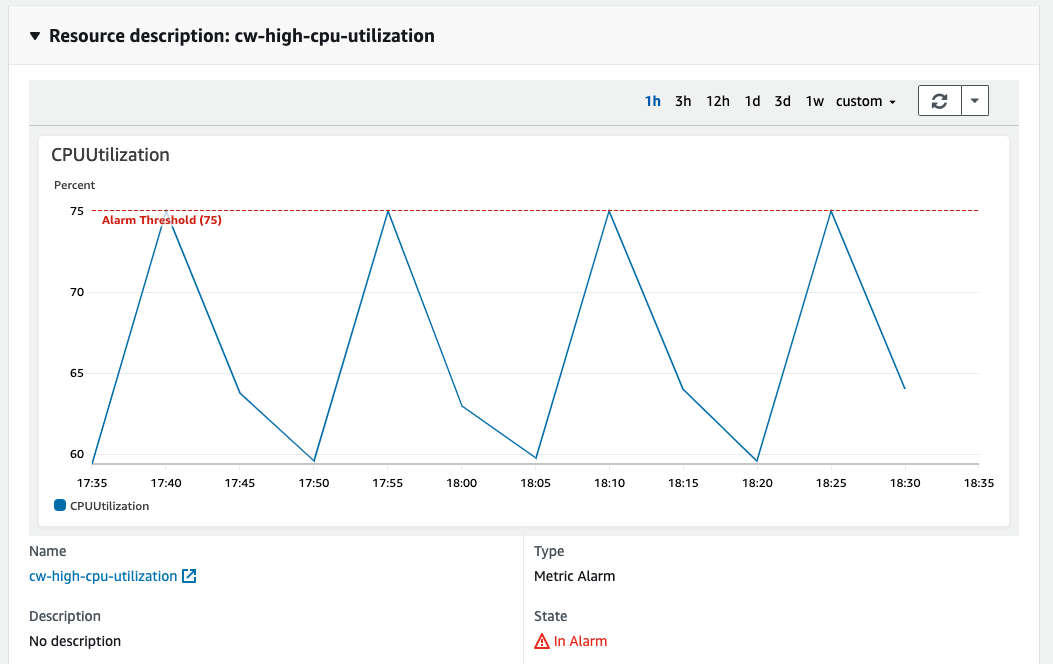The width and height of the screenshot is (1053, 664).
Task: Select the 3h time range
Action: point(683,100)
